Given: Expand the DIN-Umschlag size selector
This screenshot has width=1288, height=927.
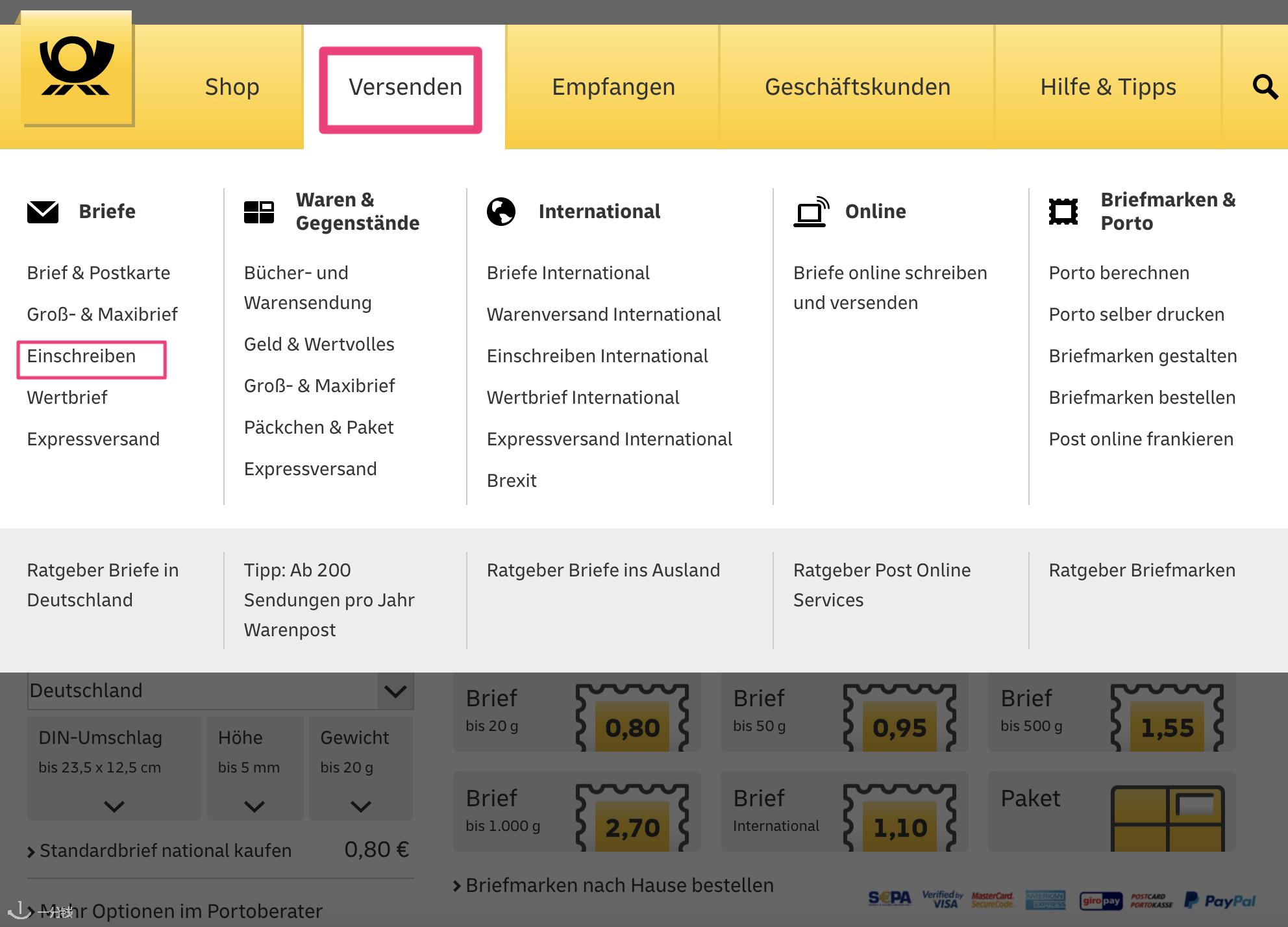Looking at the screenshot, I should point(114,769).
